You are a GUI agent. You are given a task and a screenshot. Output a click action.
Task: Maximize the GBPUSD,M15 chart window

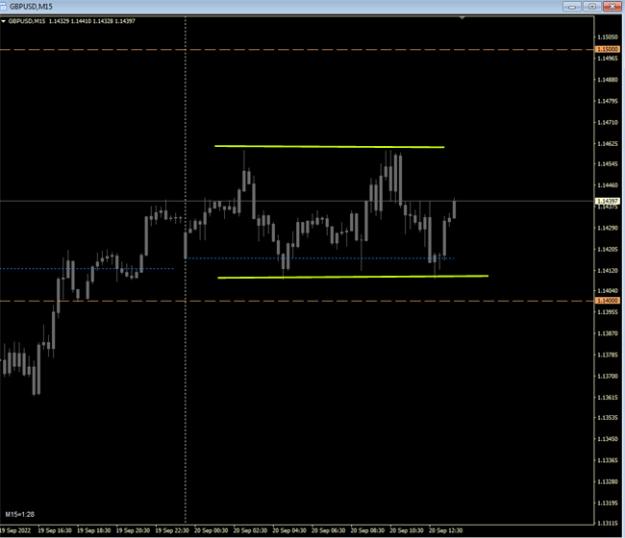click(592, 6)
